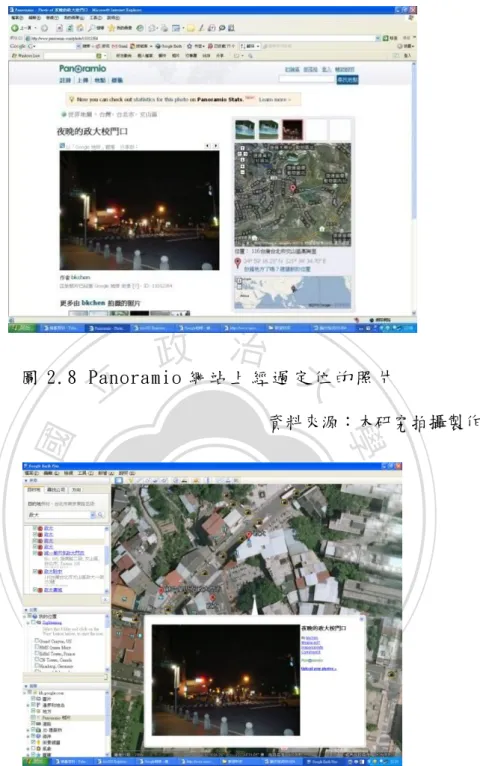The image size is (480, 766).
Task: Show the previous photo using the left arrow above photo
Action: coord(208,146)
